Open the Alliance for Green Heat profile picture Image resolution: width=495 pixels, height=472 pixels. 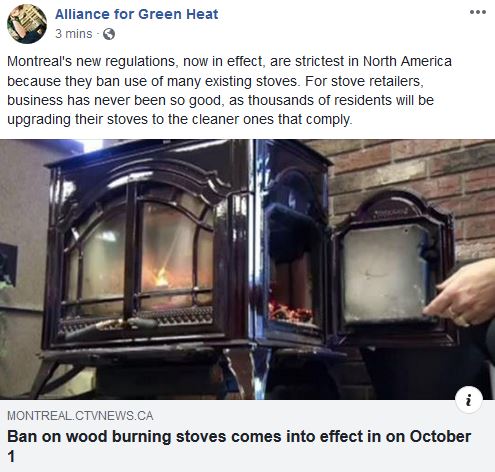27,24
